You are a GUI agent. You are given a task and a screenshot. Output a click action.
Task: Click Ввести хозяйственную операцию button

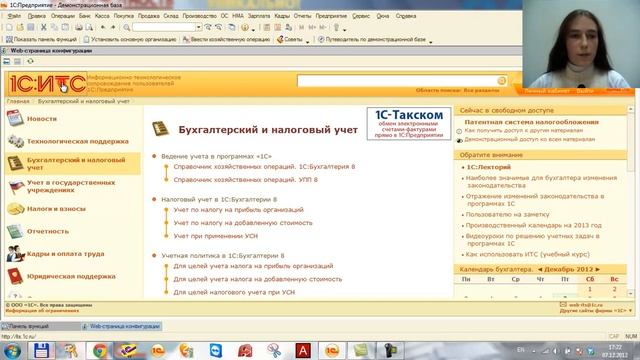[x=227, y=40]
